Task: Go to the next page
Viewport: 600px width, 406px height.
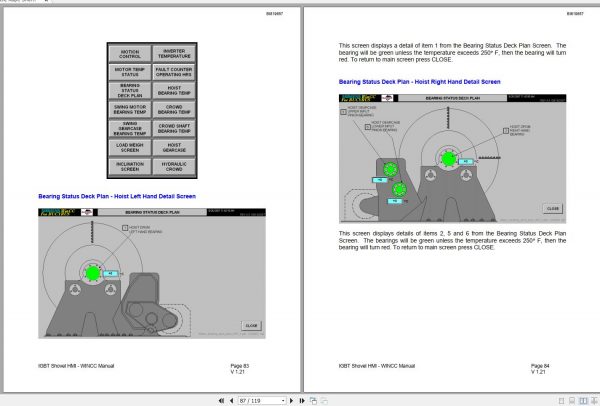Action: [292, 401]
